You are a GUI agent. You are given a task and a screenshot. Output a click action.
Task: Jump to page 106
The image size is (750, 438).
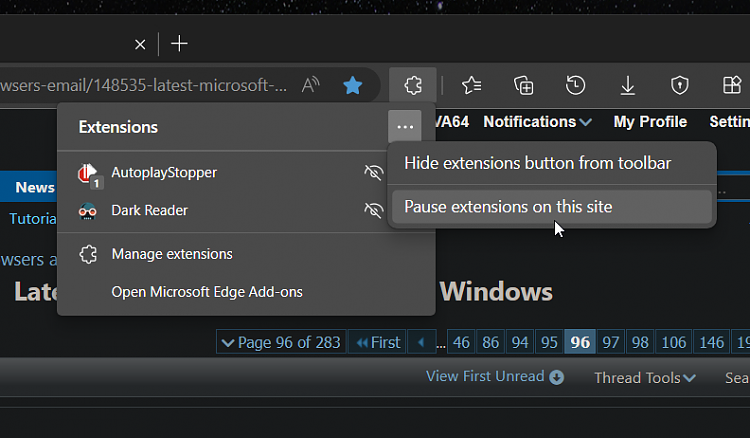click(674, 342)
